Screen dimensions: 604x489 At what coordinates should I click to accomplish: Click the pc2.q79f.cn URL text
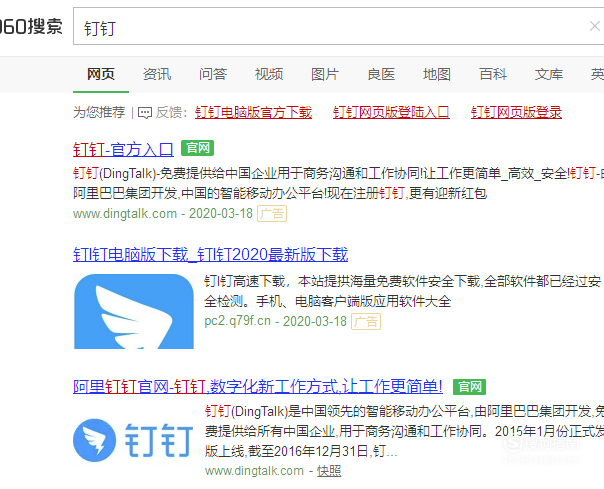tap(238, 321)
